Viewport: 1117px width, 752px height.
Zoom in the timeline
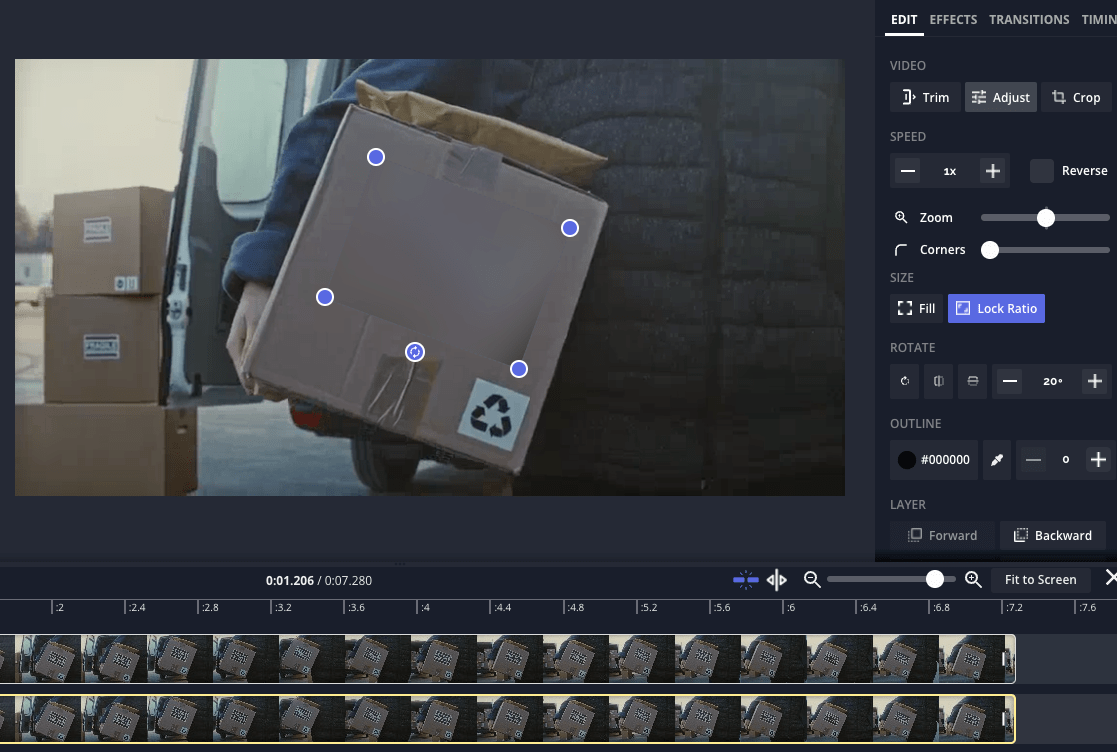[973, 580]
